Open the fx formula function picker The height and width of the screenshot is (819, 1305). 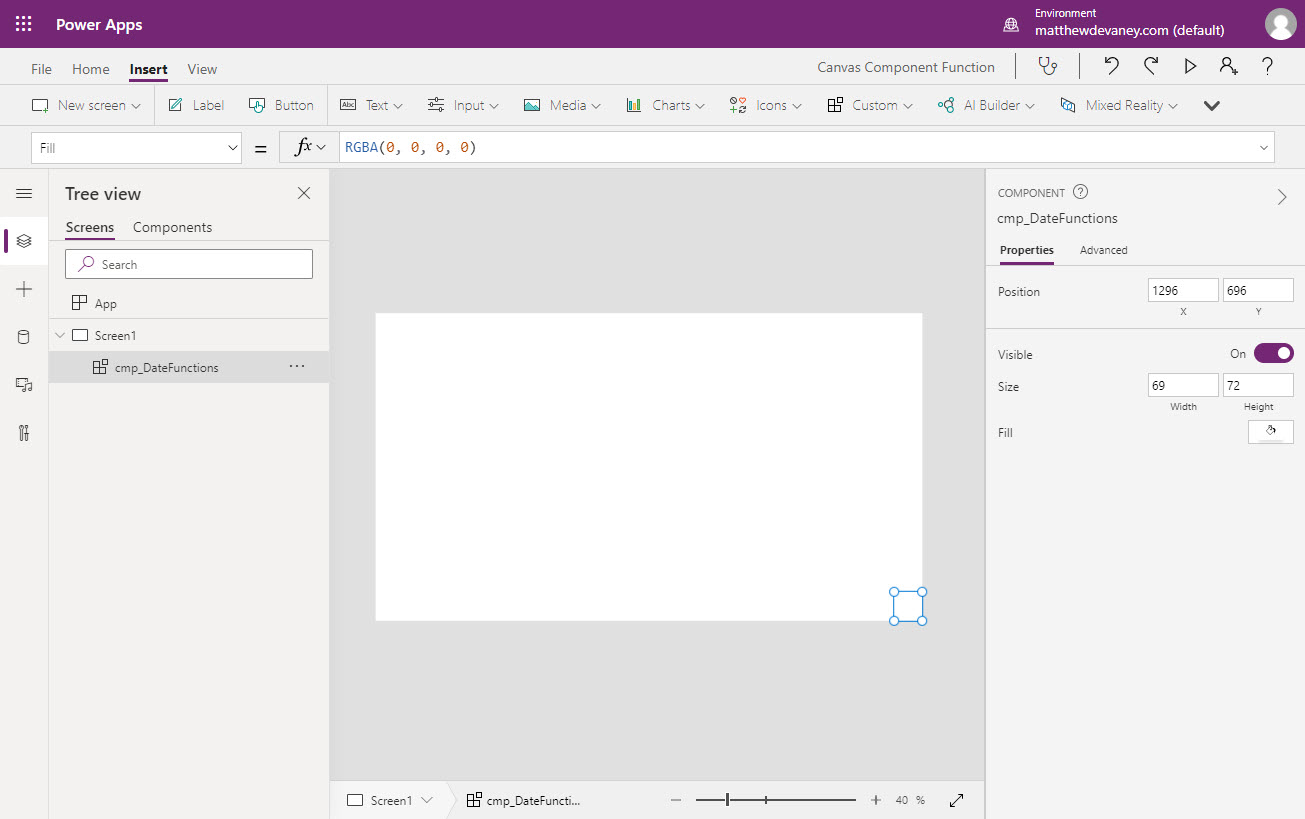[308, 147]
